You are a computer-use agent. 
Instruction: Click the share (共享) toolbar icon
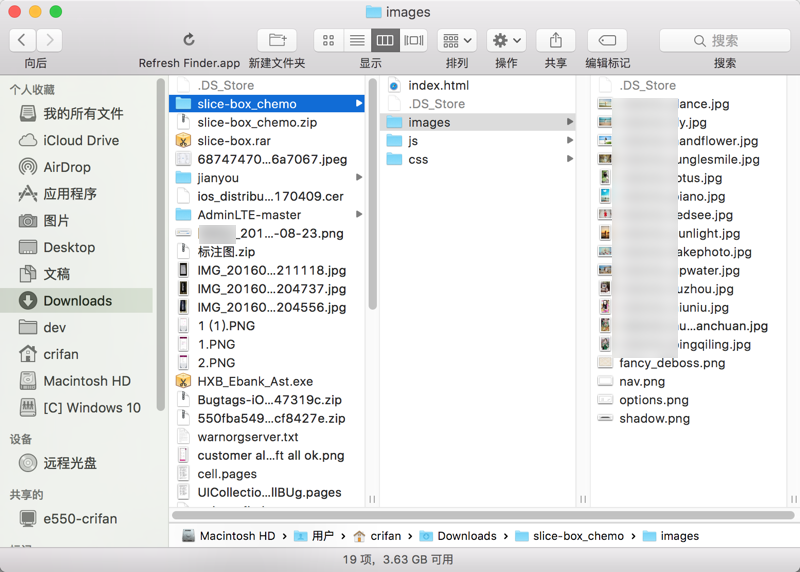pos(556,40)
